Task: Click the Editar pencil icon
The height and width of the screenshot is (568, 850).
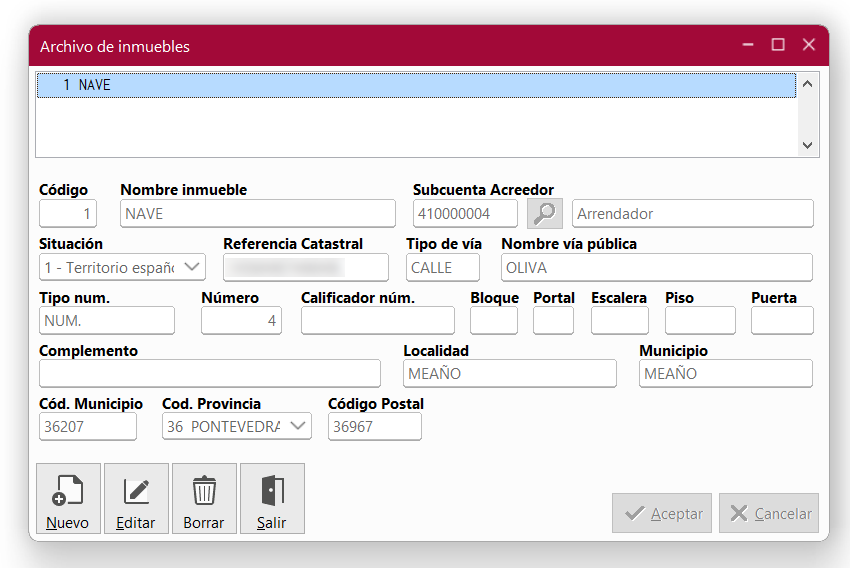Action: coord(136,492)
